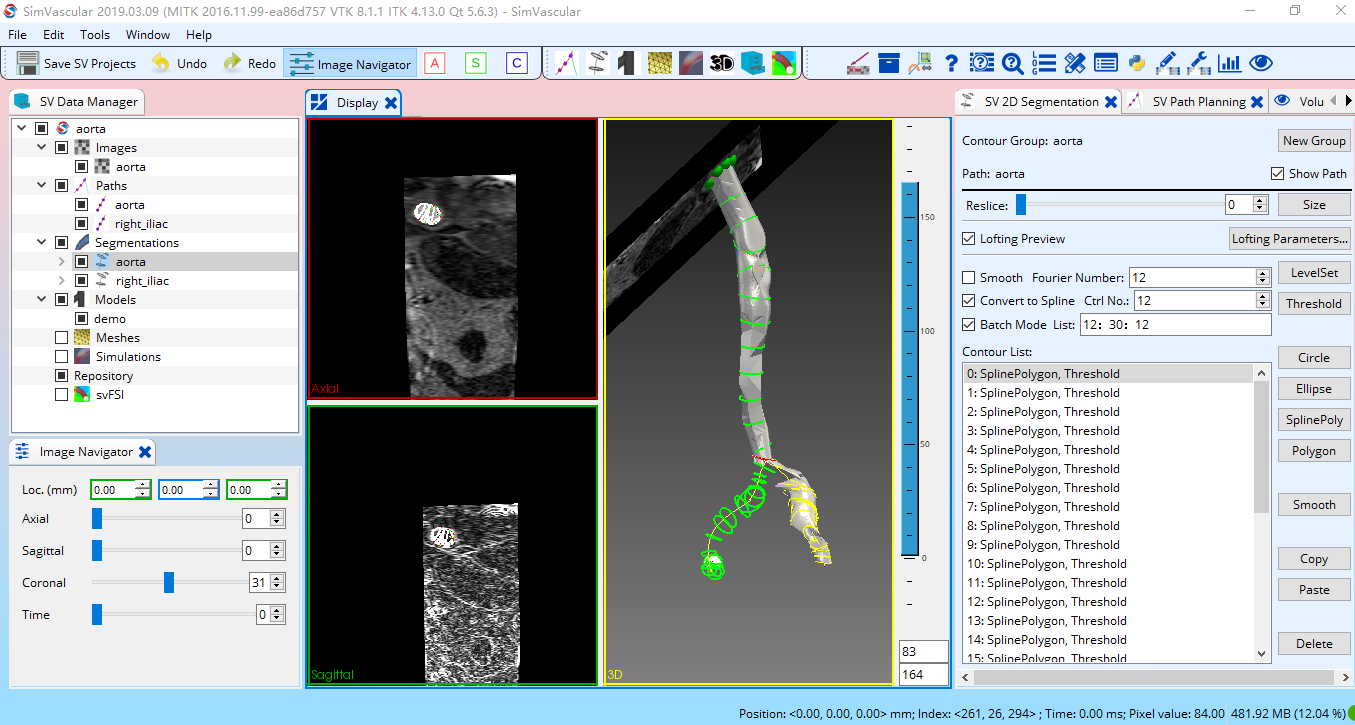Collapse the Models tree node

point(41,300)
